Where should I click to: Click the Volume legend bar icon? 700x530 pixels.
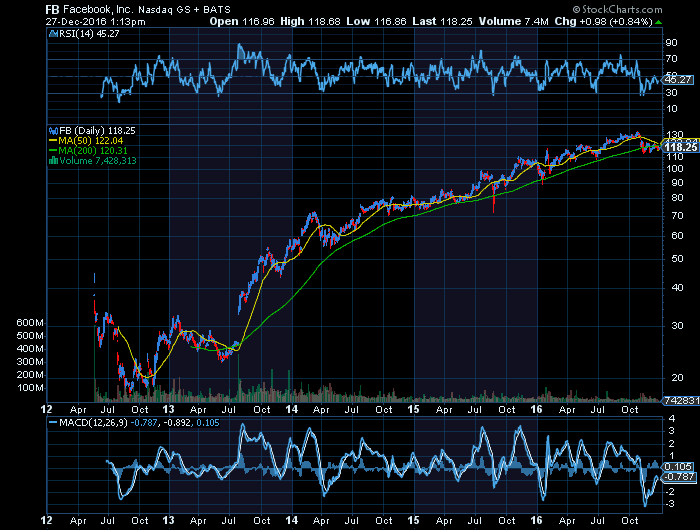tap(53, 161)
